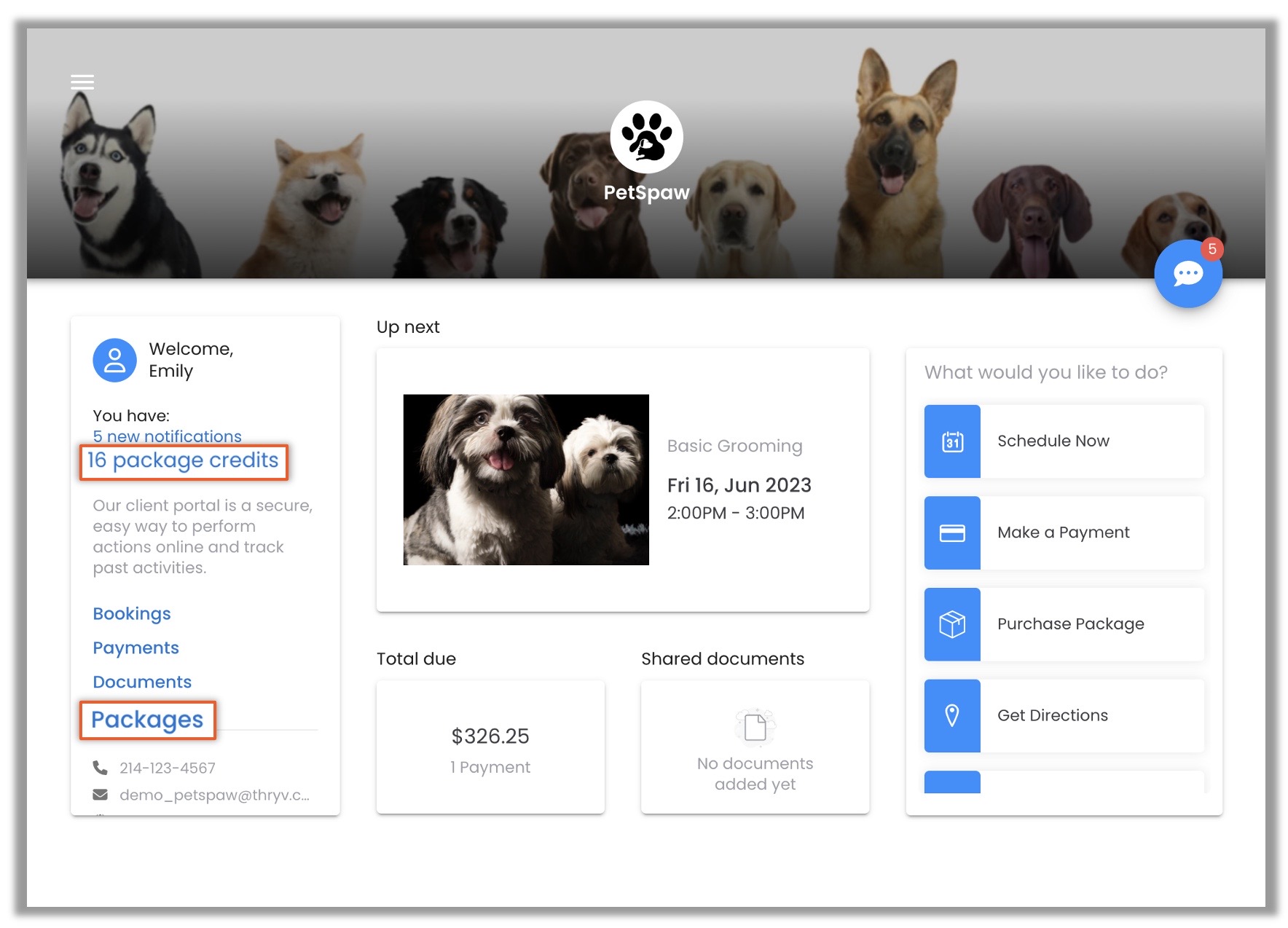Open Packages in the sidebar
1288x928 pixels.
pyautogui.click(x=147, y=720)
